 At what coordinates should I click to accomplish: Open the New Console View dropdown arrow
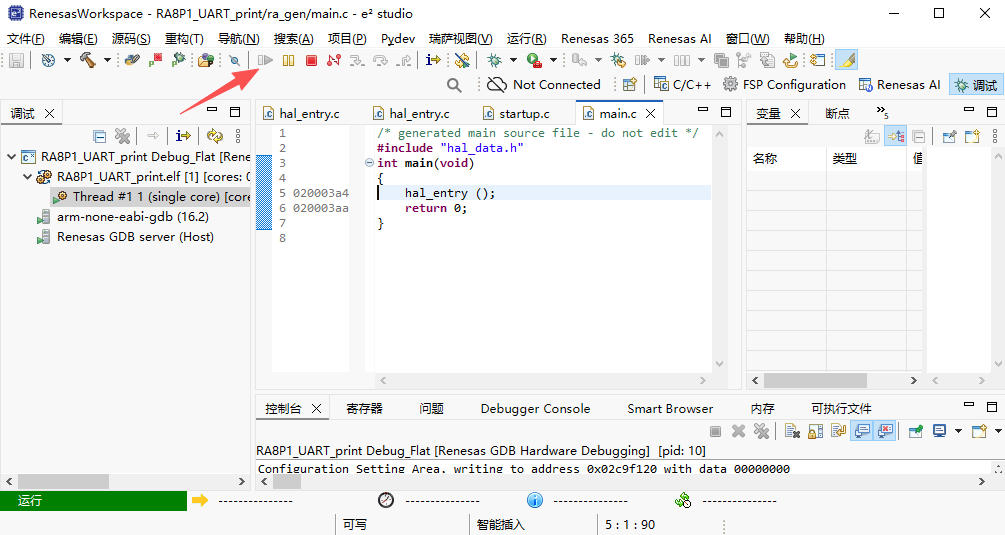tap(998, 431)
